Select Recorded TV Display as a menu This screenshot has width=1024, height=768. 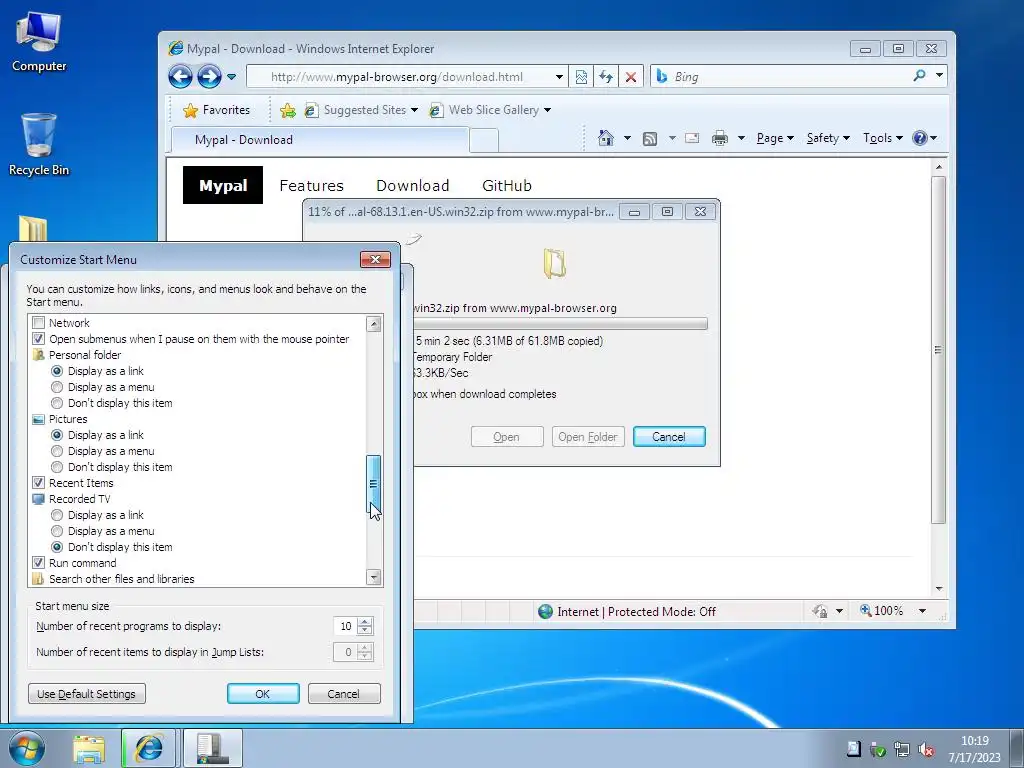57,531
